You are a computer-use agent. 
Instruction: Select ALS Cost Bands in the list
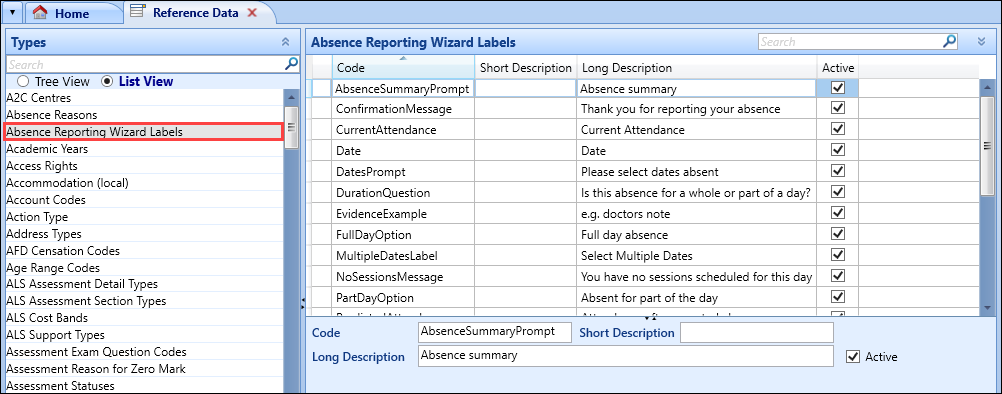pyautogui.click(x=144, y=318)
